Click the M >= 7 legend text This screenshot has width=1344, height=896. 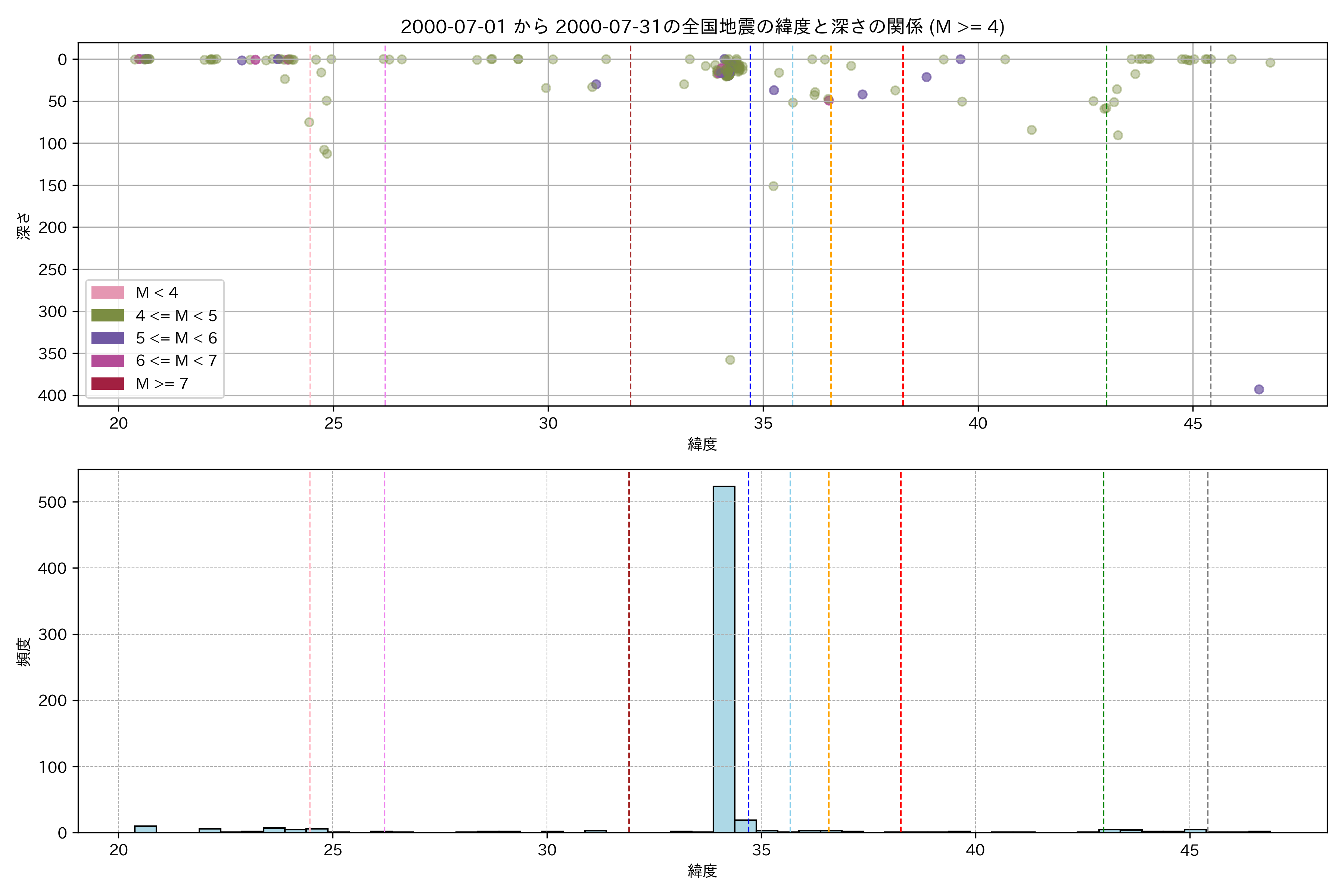(x=162, y=383)
